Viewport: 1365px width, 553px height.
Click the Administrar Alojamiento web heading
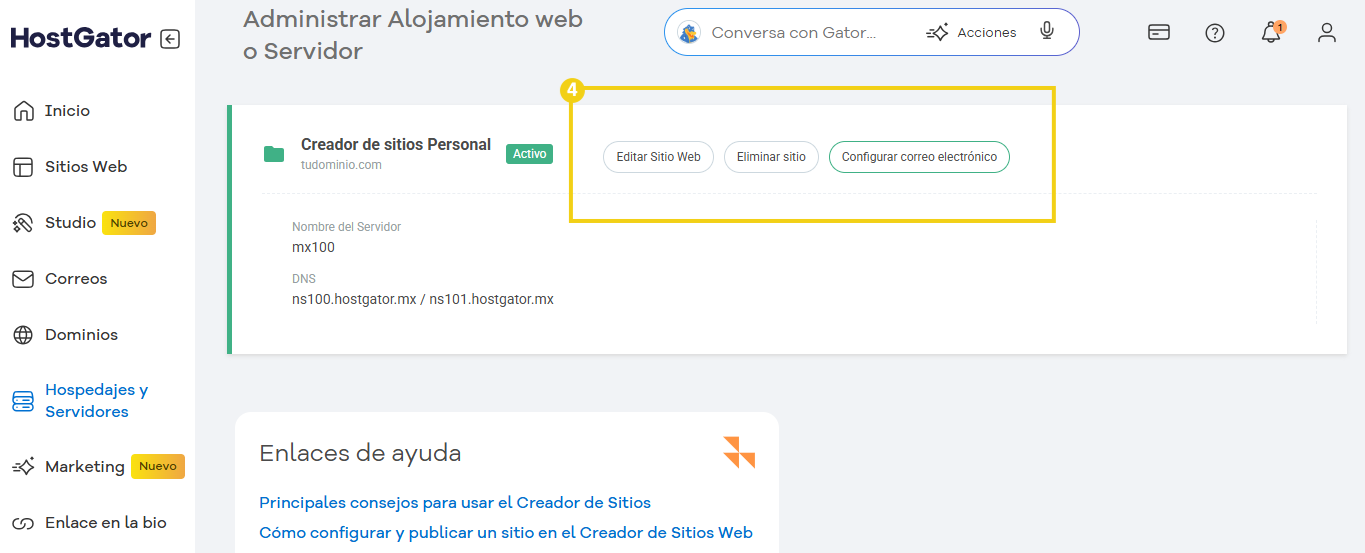tap(413, 35)
